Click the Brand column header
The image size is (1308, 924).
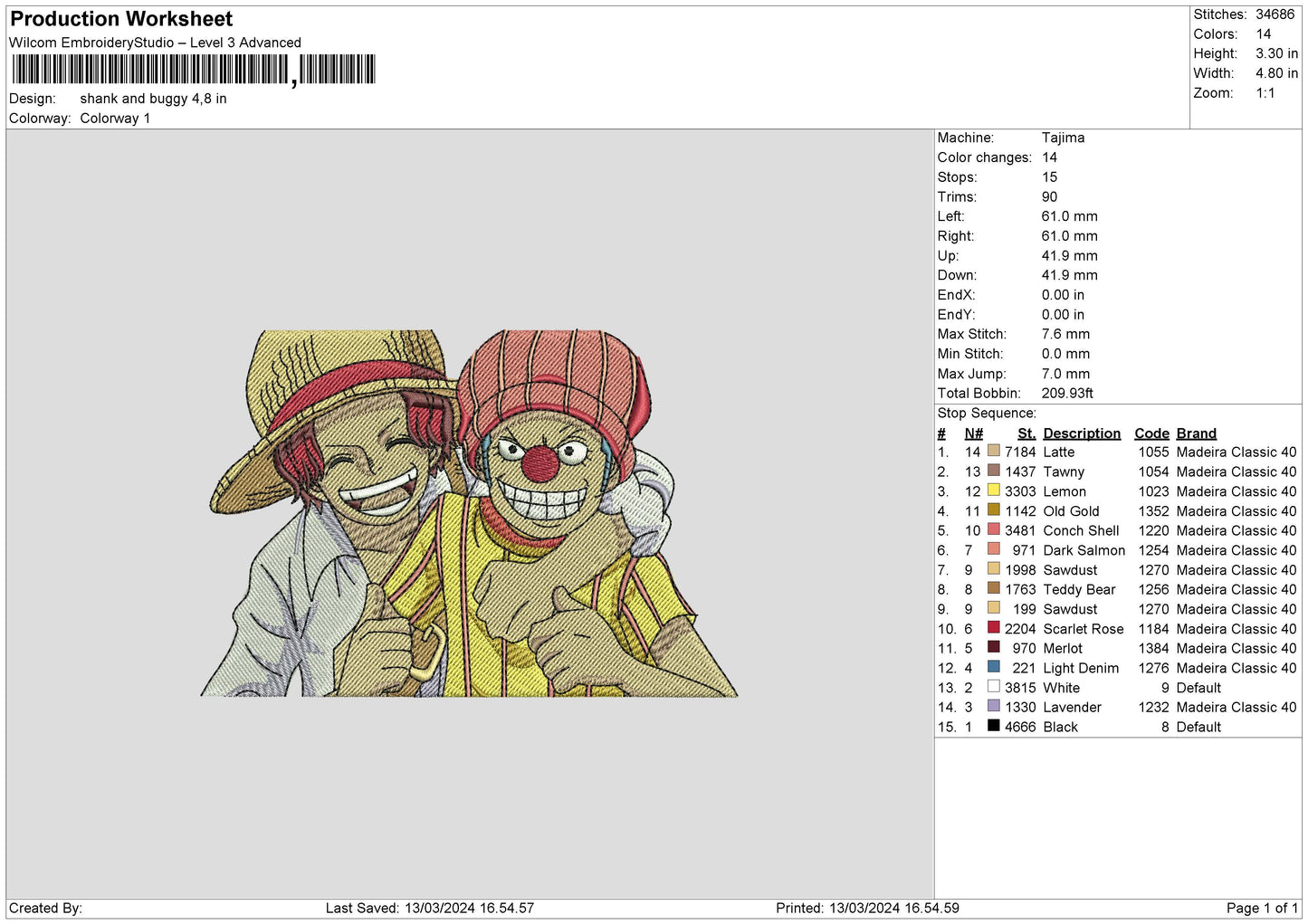(x=1197, y=433)
